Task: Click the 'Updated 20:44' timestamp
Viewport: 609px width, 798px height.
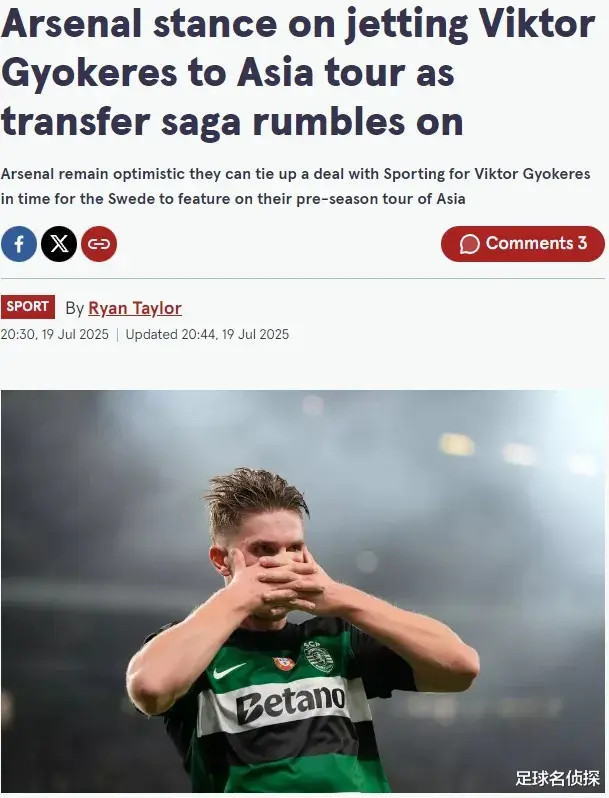Action: [207, 334]
